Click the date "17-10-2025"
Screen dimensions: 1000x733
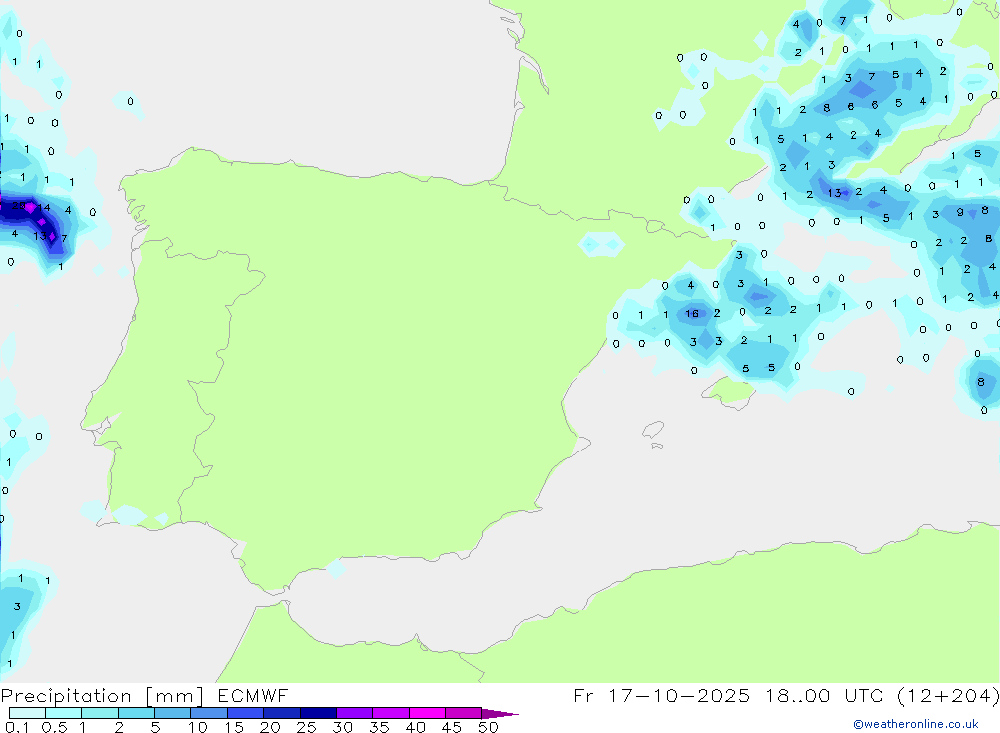pos(679,695)
